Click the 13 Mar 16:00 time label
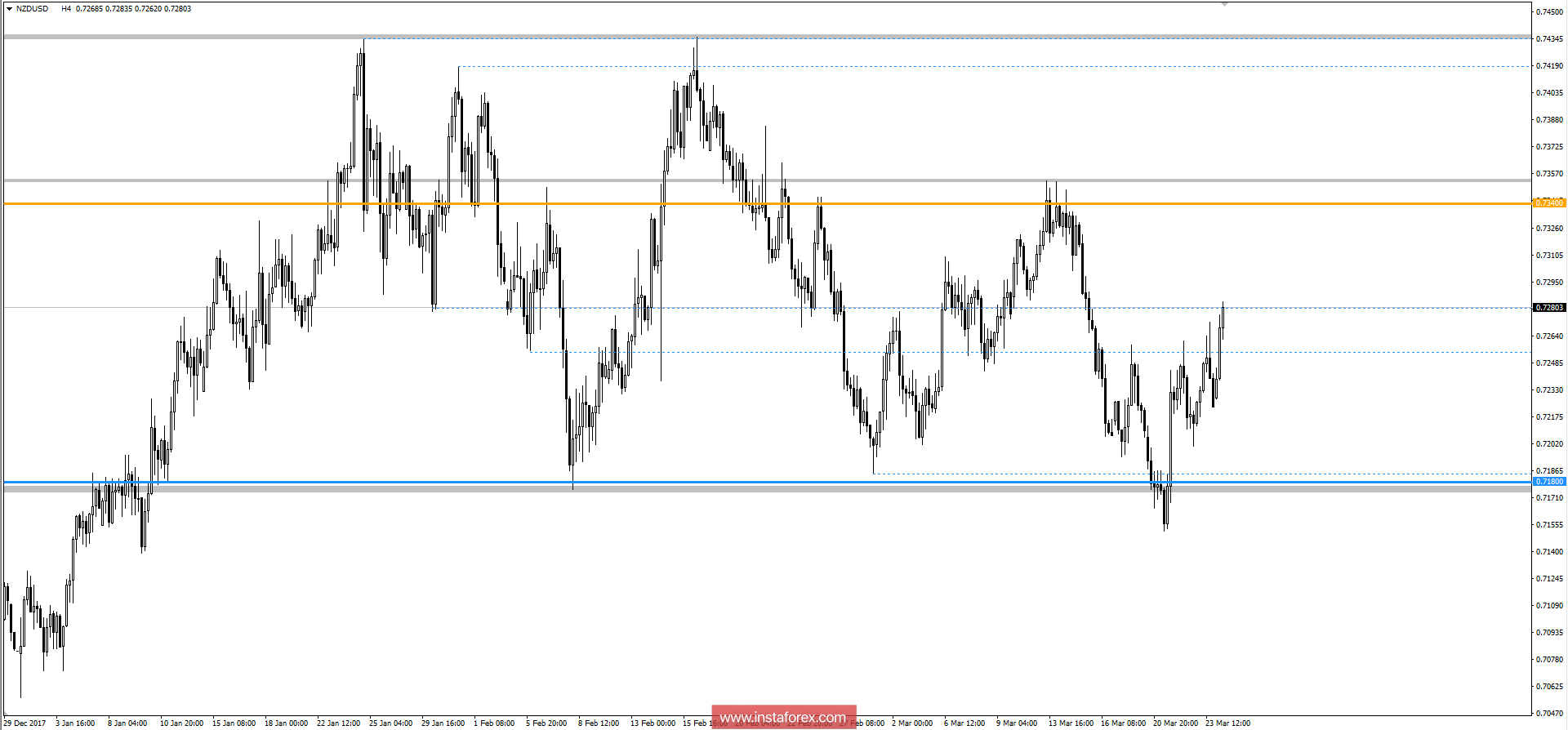The width and height of the screenshot is (1568, 730). pos(1071,723)
